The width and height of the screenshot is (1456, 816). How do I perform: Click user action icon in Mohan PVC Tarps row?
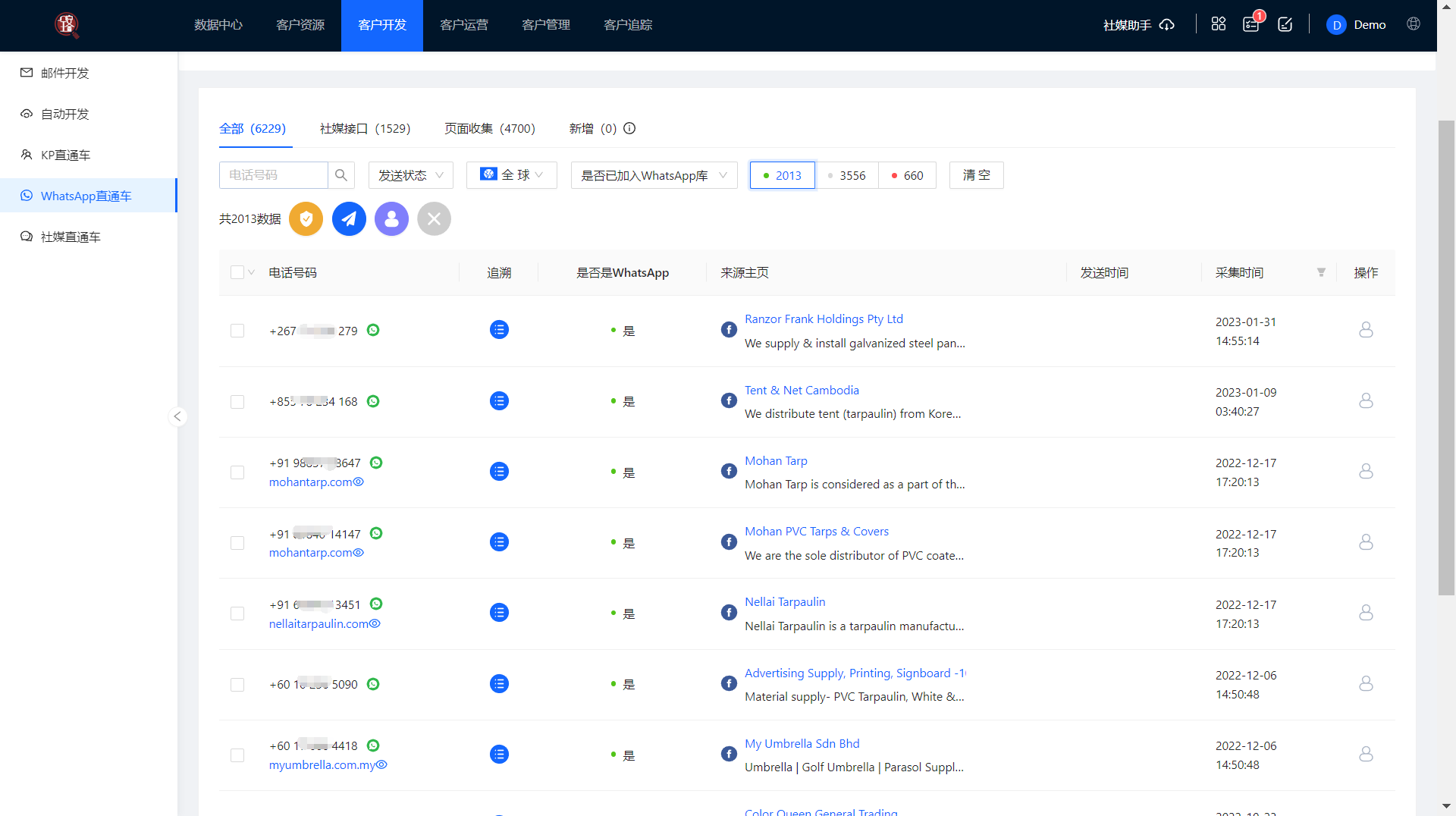1366,542
